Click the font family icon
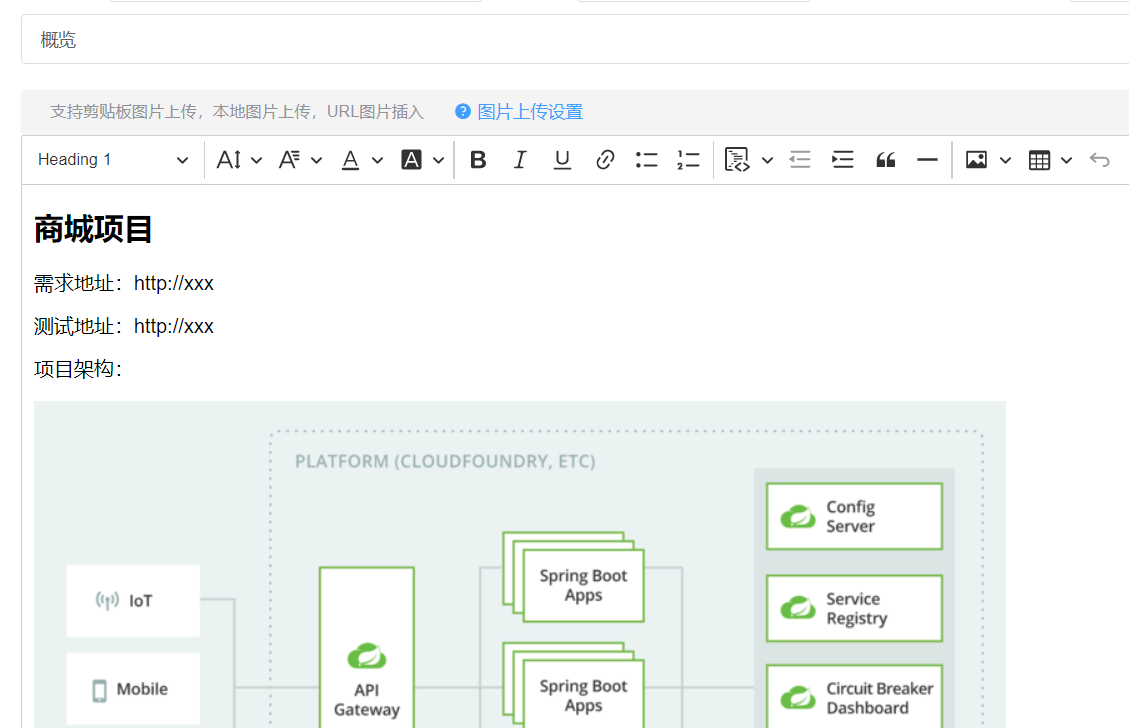Viewport: 1129px width, 728px height. (x=289, y=160)
